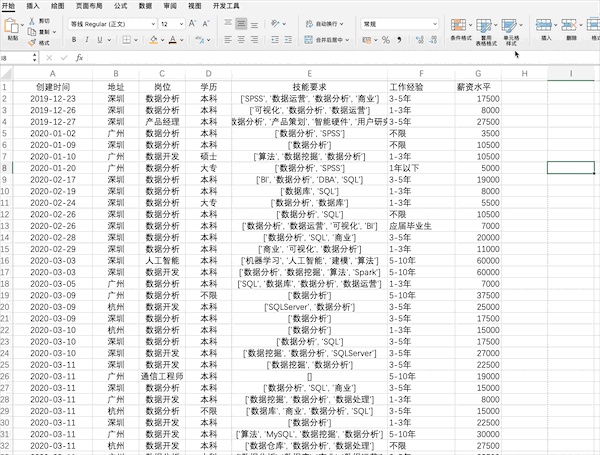
Task: Click the phonetic guide (abc A) icon
Action: point(199,40)
